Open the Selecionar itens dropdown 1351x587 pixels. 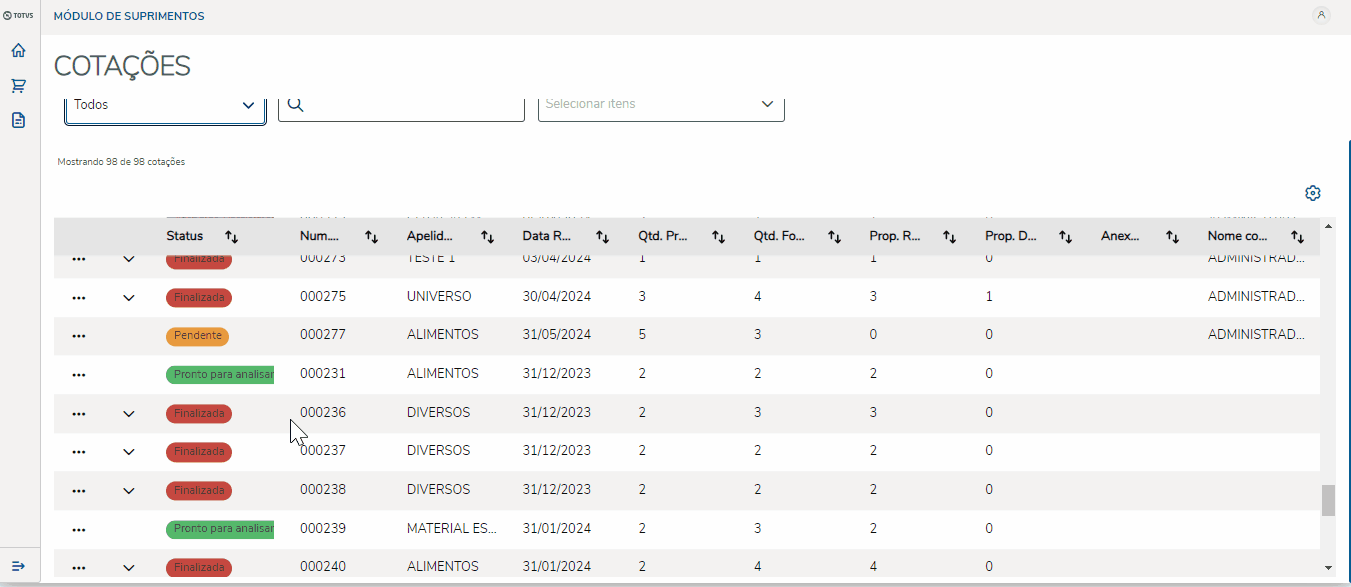click(x=661, y=104)
